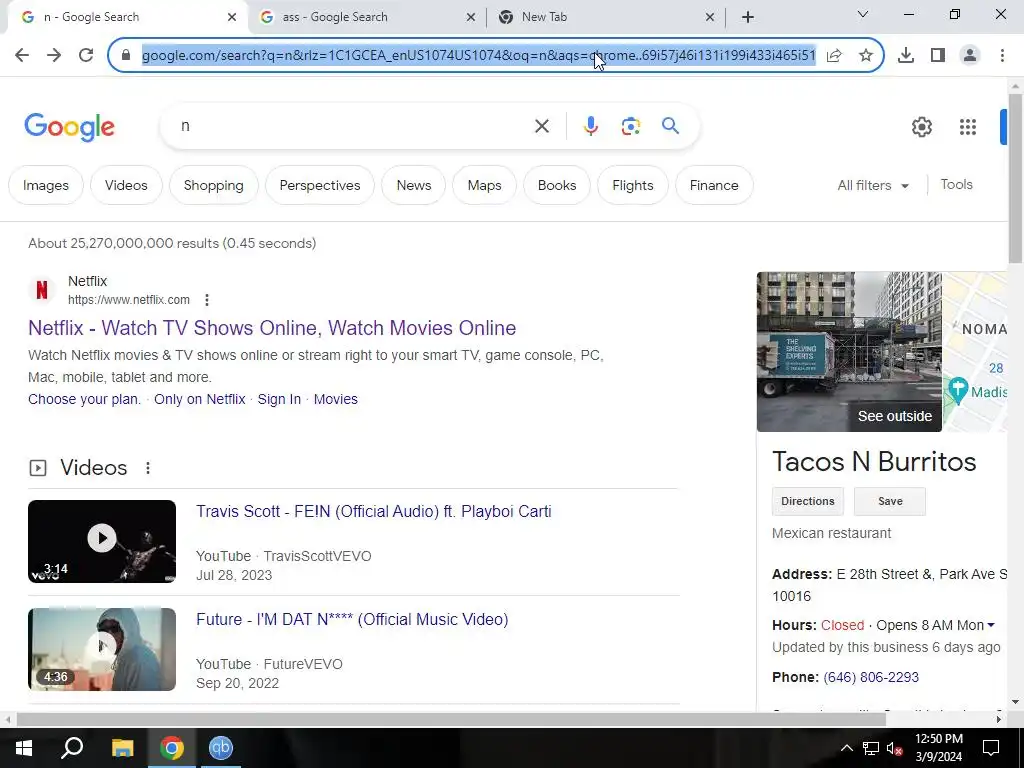
Task: Open Travis Scott FE!N video link
Action: [374, 511]
